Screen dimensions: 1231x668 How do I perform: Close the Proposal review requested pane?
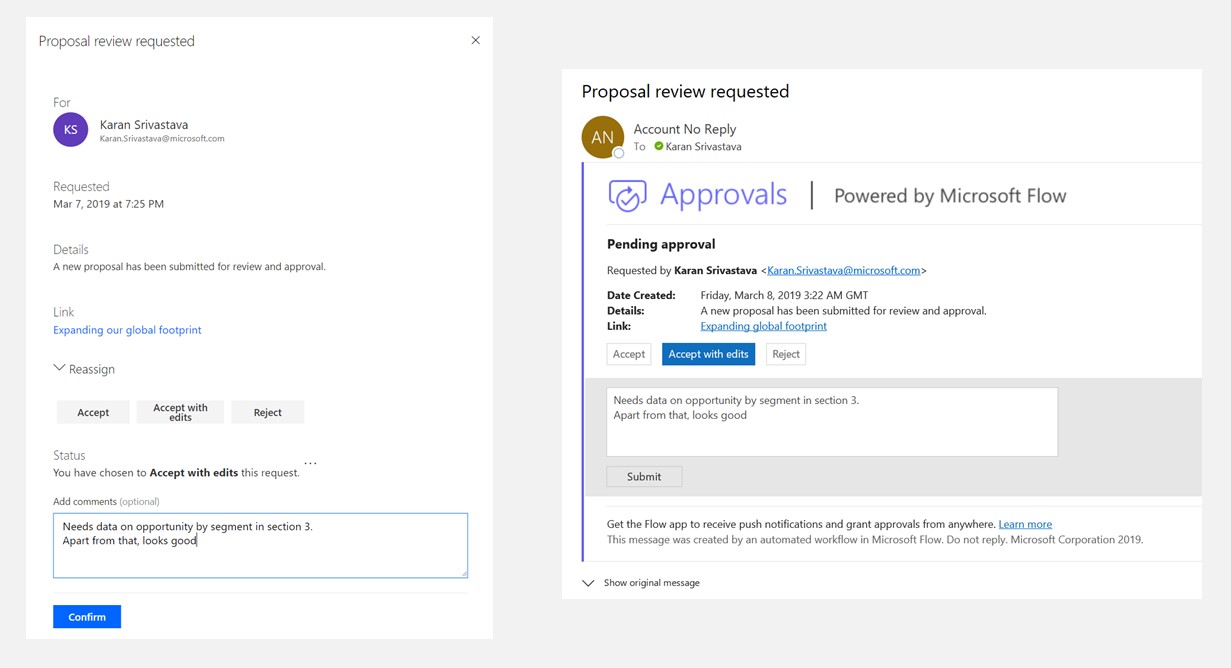pyautogui.click(x=475, y=40)
